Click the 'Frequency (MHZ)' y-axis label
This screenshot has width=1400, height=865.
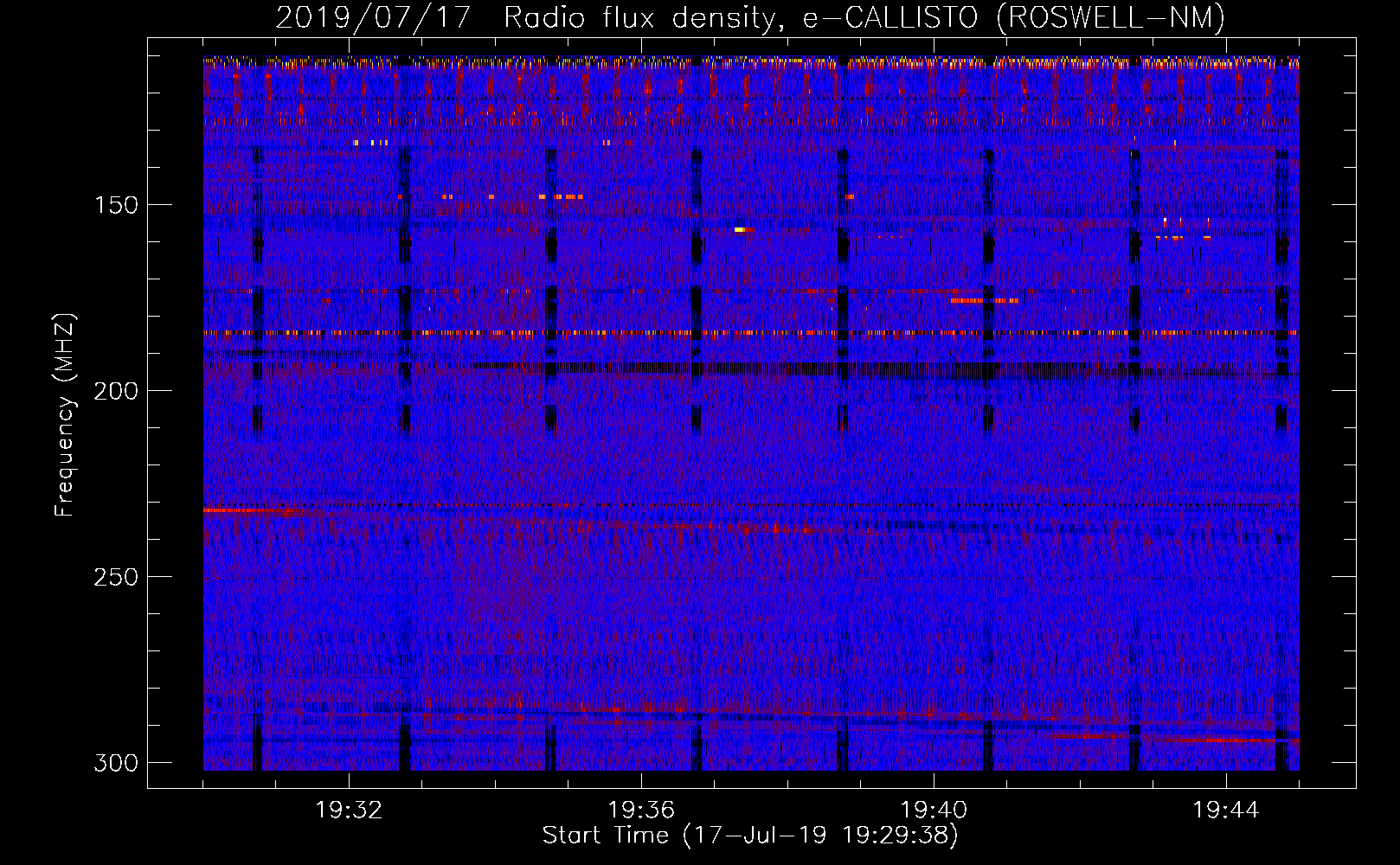click(65, 415)
